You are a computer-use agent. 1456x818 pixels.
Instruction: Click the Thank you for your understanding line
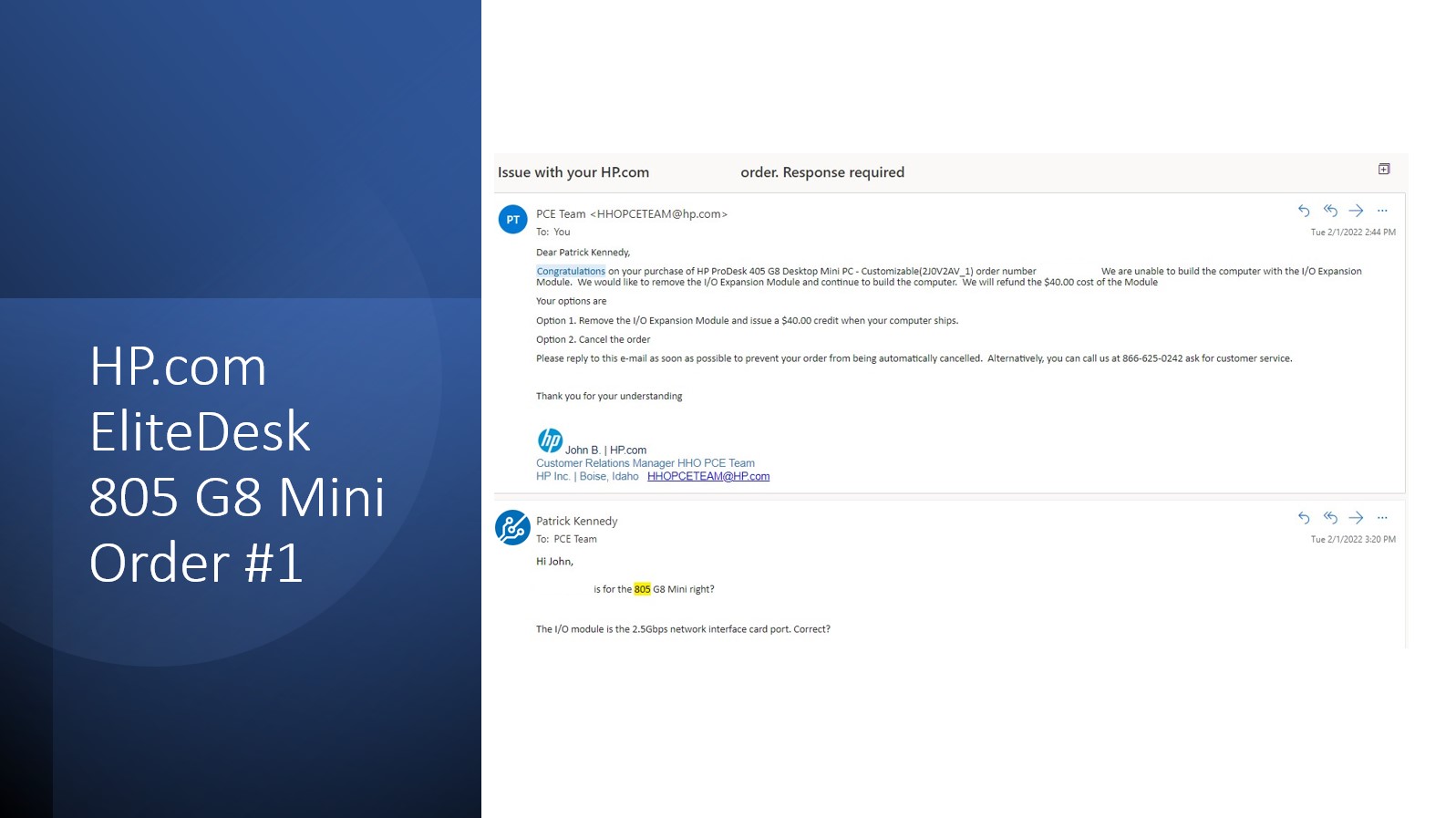tap(609, 397)
